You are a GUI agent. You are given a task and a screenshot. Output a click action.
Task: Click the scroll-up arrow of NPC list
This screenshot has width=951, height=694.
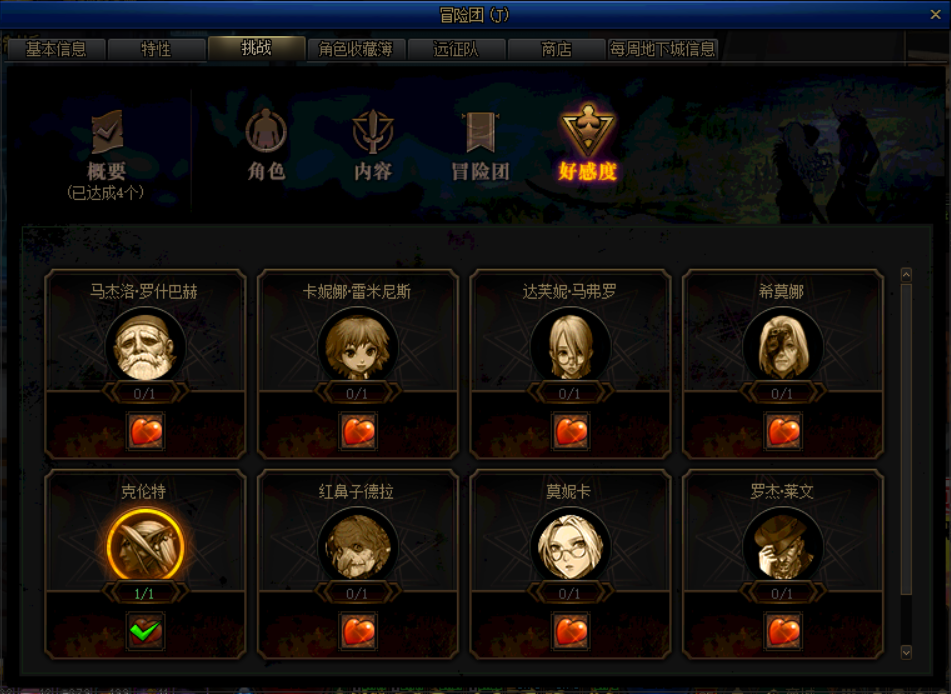coord(906,275)
